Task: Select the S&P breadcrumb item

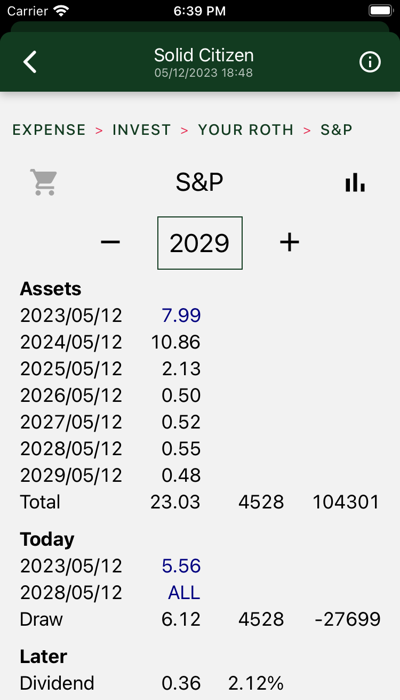Action: click(336, 130)
